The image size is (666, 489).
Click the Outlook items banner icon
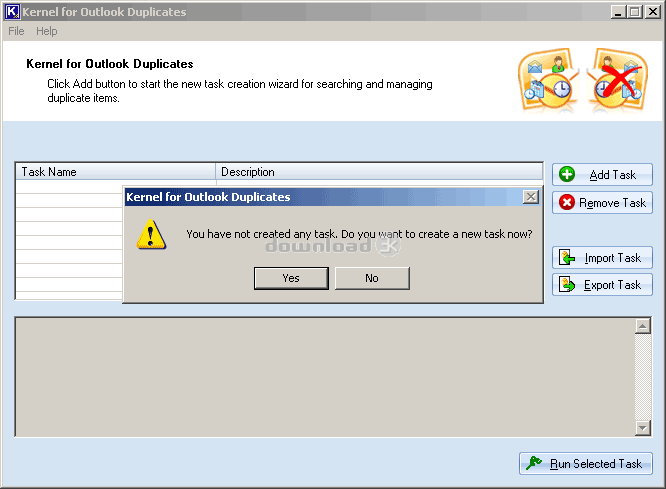[x=548, y=79]
